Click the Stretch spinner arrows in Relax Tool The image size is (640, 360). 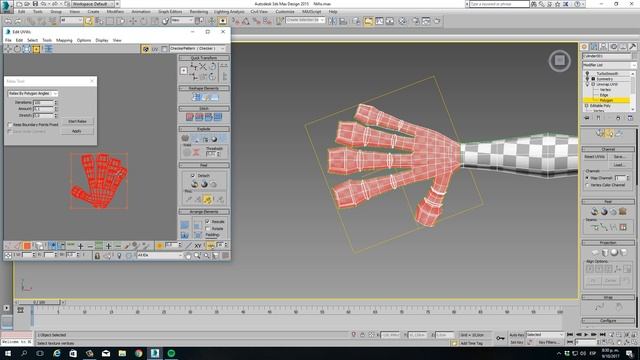coord(56,116)
